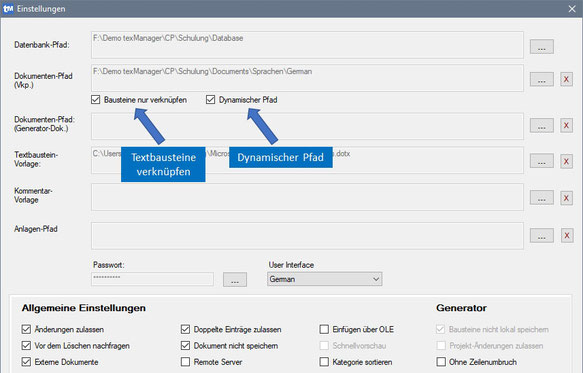Click the Dokumenten-Pfad (Generator-Dok.) field
The image size is (583, 373).
[307, 126]
